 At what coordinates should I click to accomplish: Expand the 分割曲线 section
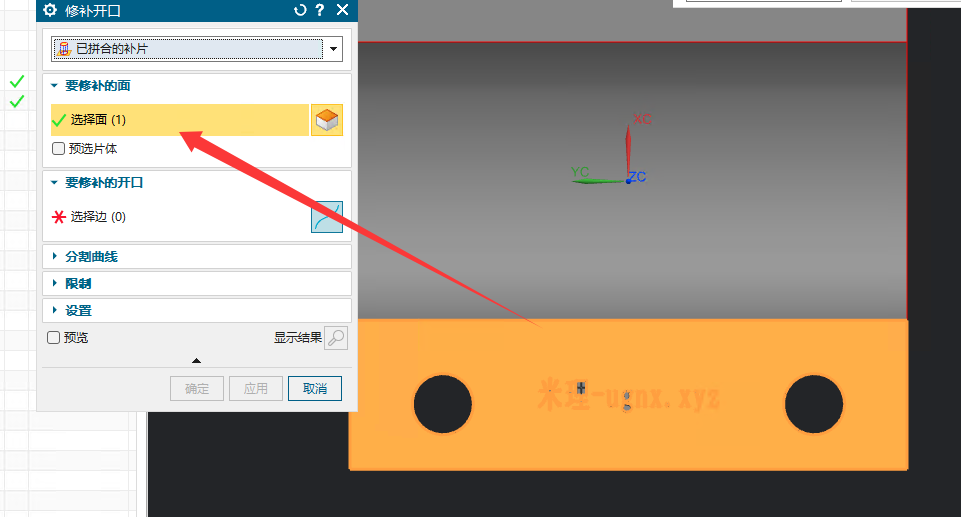pos(55,257)
